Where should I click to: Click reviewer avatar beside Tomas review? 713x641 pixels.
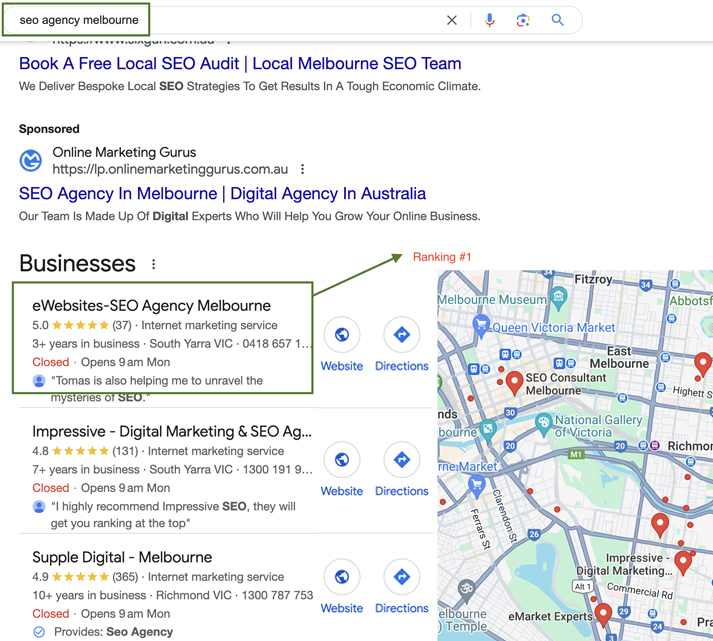click(39, 381)
